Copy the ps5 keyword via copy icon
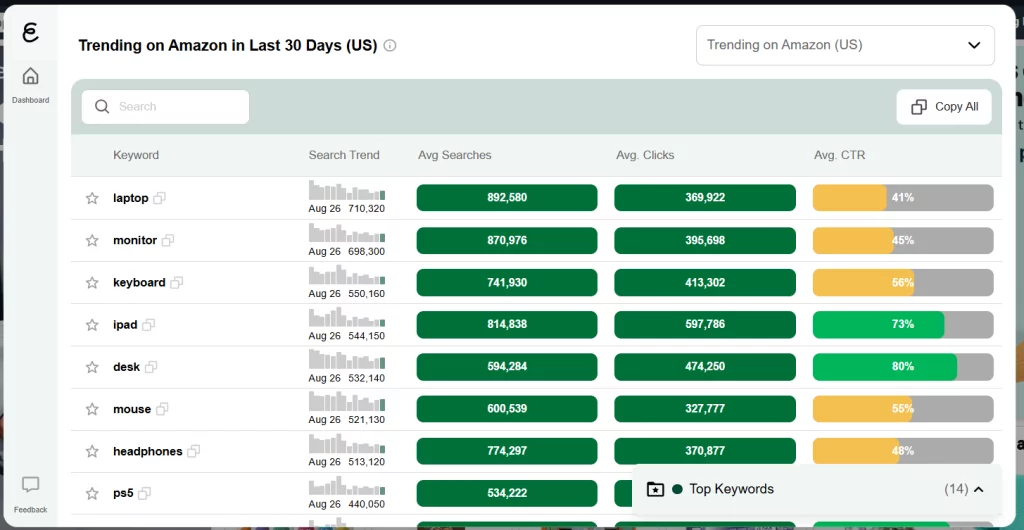Viewport: 1024px width, 530px height. (144, 493)
